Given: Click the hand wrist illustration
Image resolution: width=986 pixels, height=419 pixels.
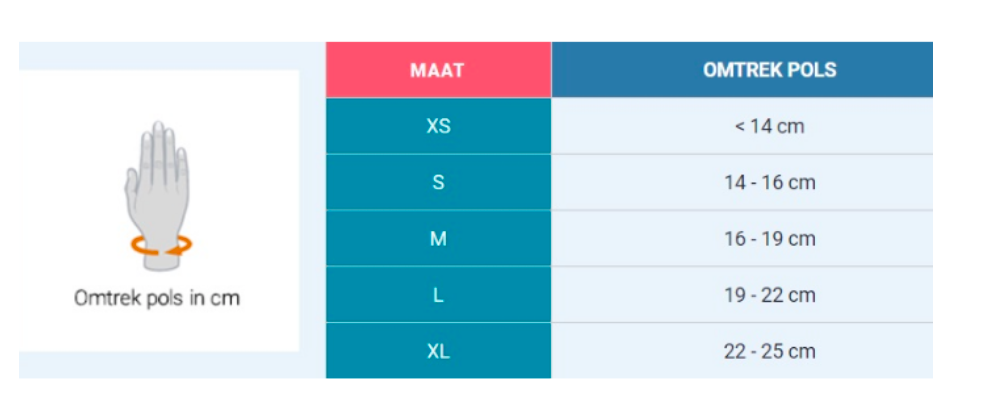Looking at the screenshot, I should click(x=158, y=196).
